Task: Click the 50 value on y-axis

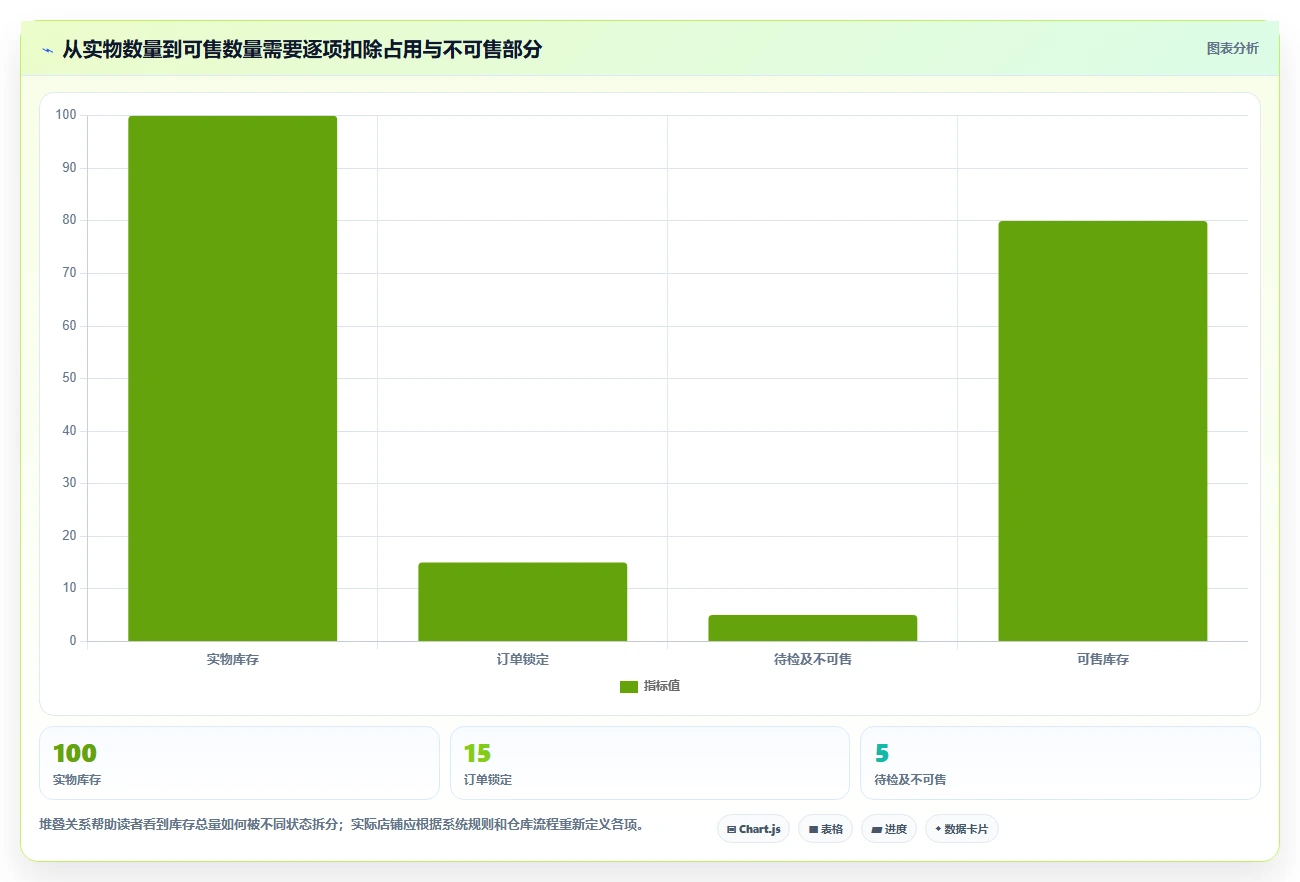Action: pos(69,378)
